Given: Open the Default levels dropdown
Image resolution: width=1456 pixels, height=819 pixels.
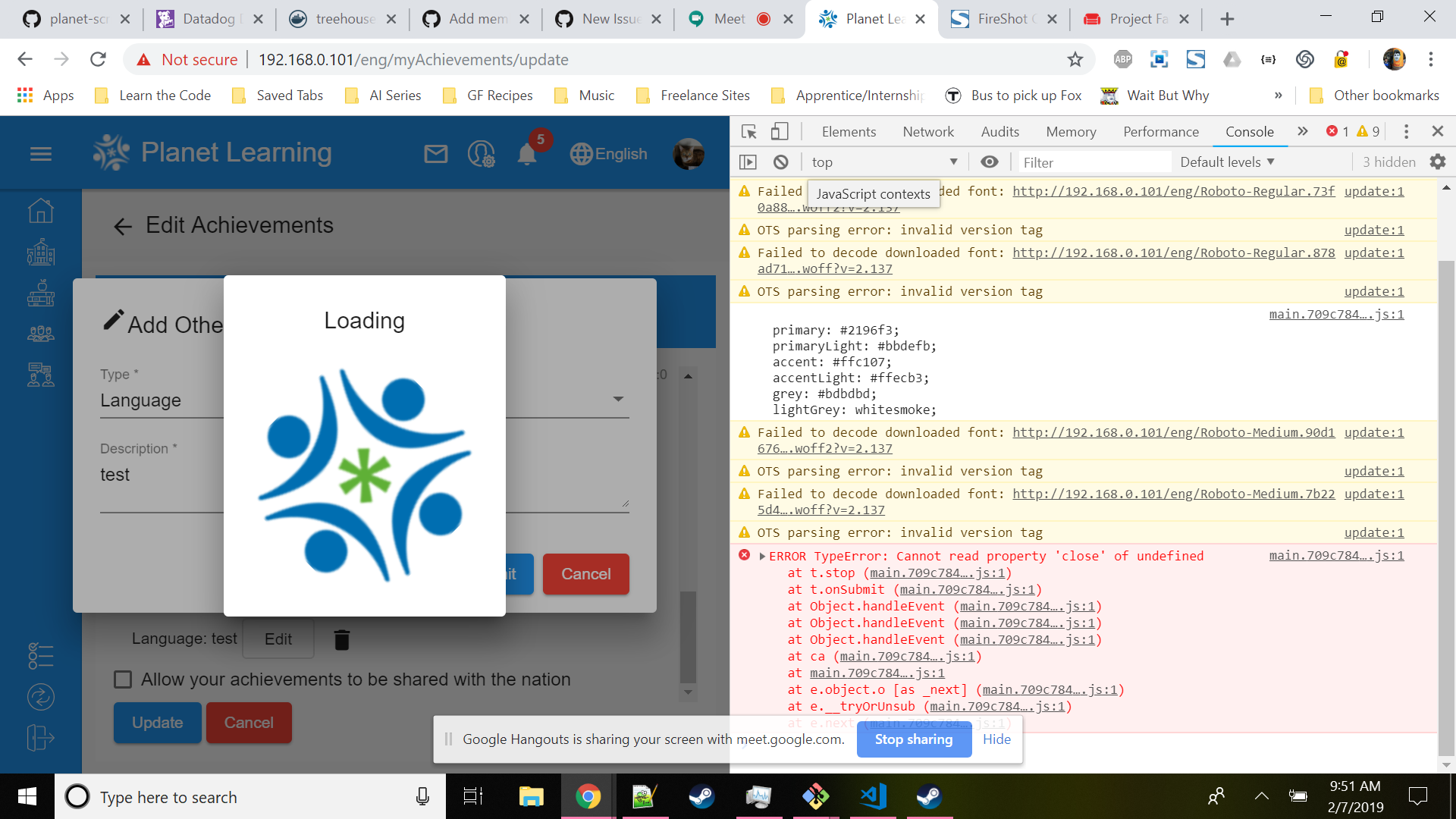Looking at the screenshot, I should click(1227, 162).
